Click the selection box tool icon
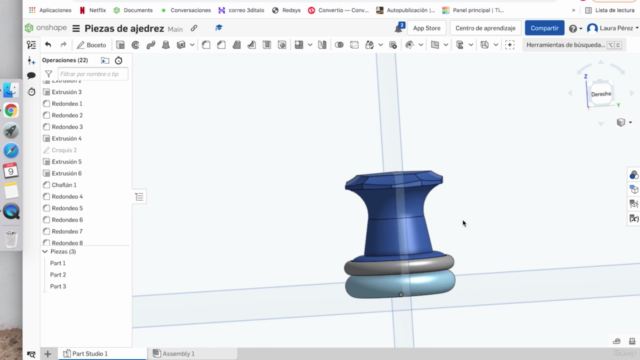 click(x=510, y=45)
